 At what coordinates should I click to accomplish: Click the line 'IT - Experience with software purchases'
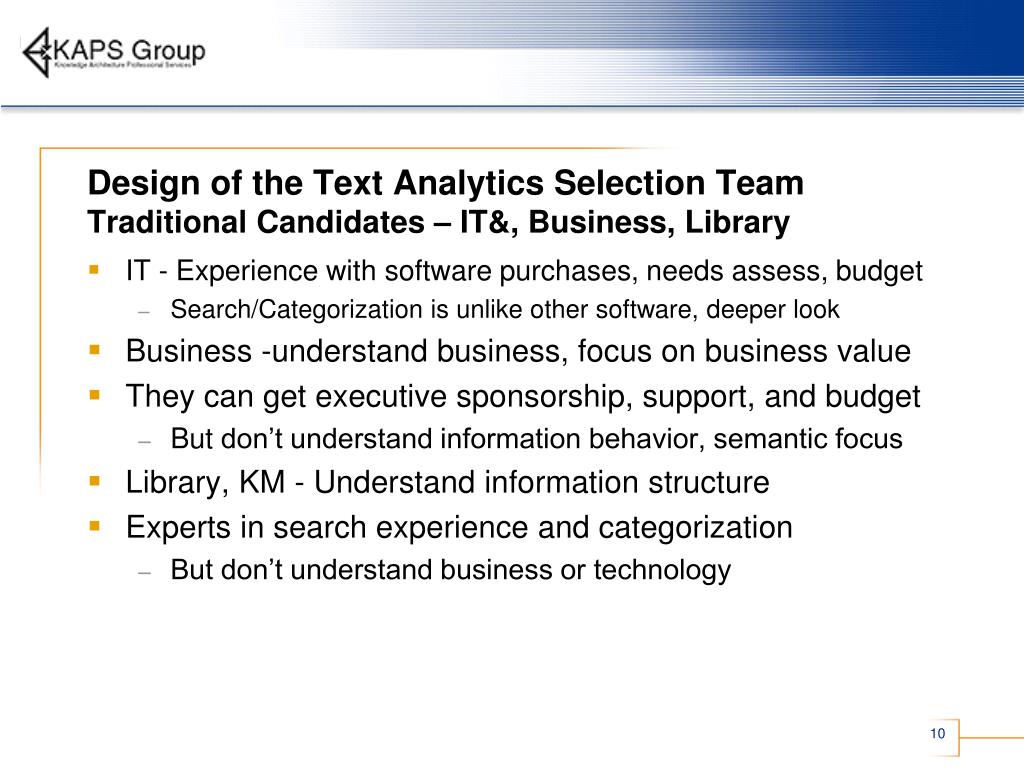[x=524, y=271]
